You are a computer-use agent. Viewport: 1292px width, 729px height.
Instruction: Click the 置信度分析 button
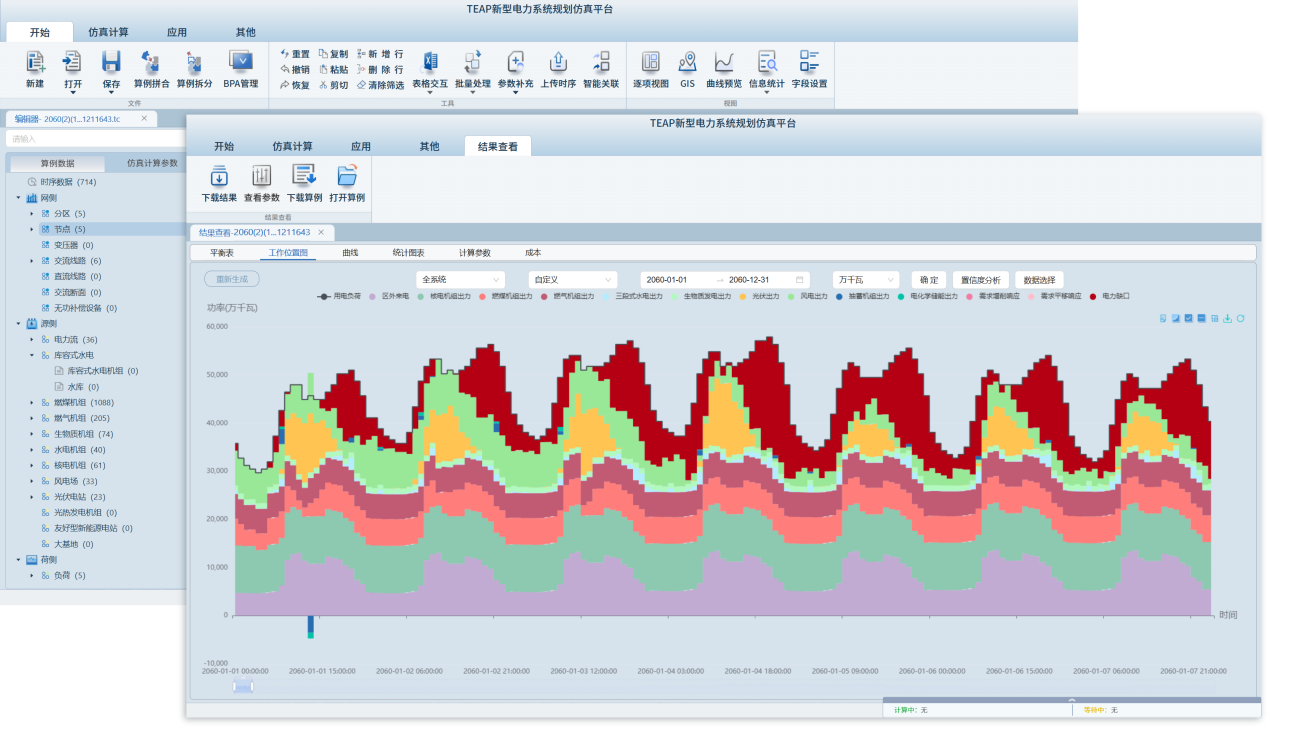(980, 280)
